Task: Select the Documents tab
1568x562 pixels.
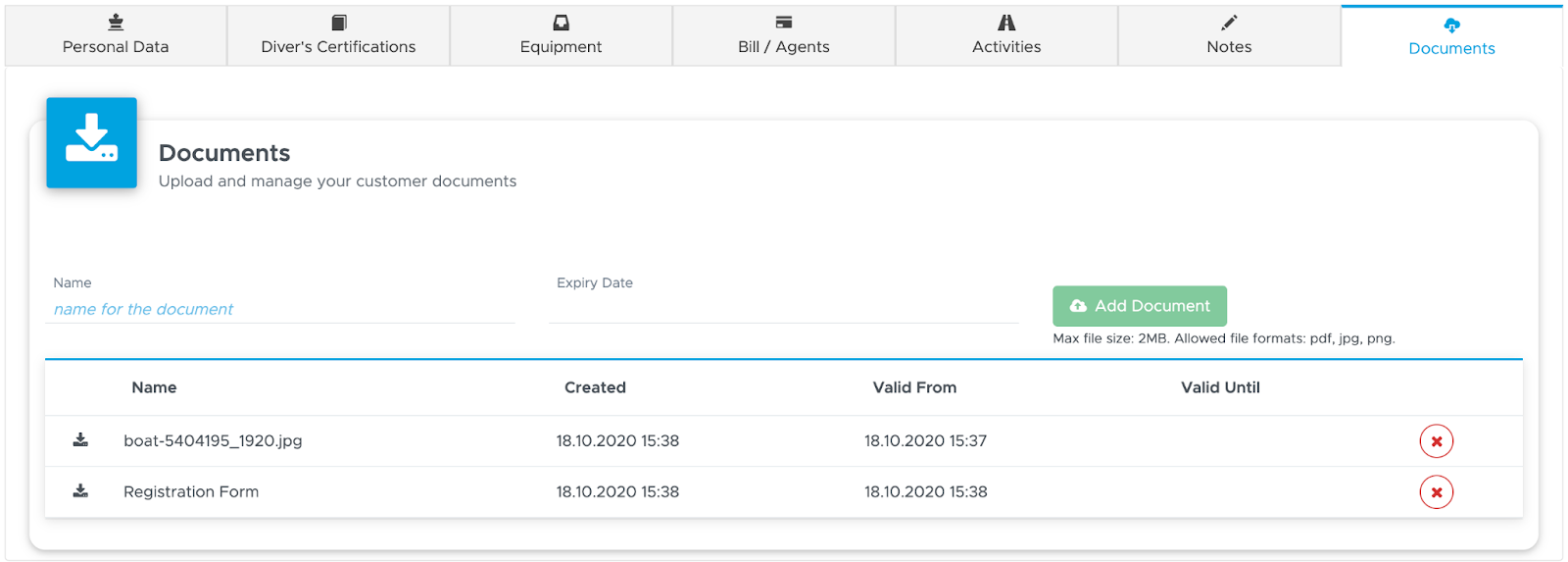Action: 1451,36
